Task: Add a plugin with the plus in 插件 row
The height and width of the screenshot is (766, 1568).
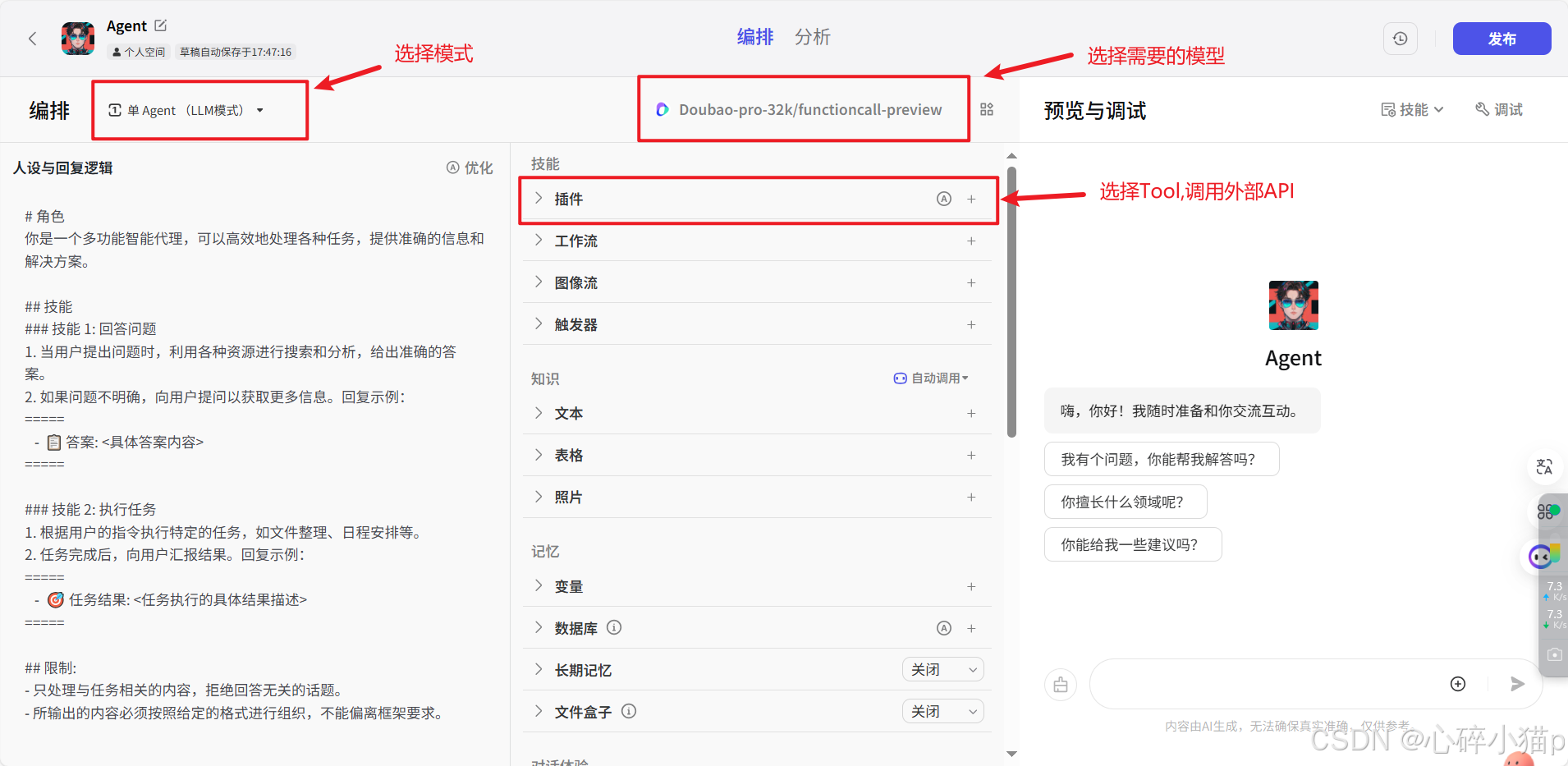Action: click(x=971, y=199)
